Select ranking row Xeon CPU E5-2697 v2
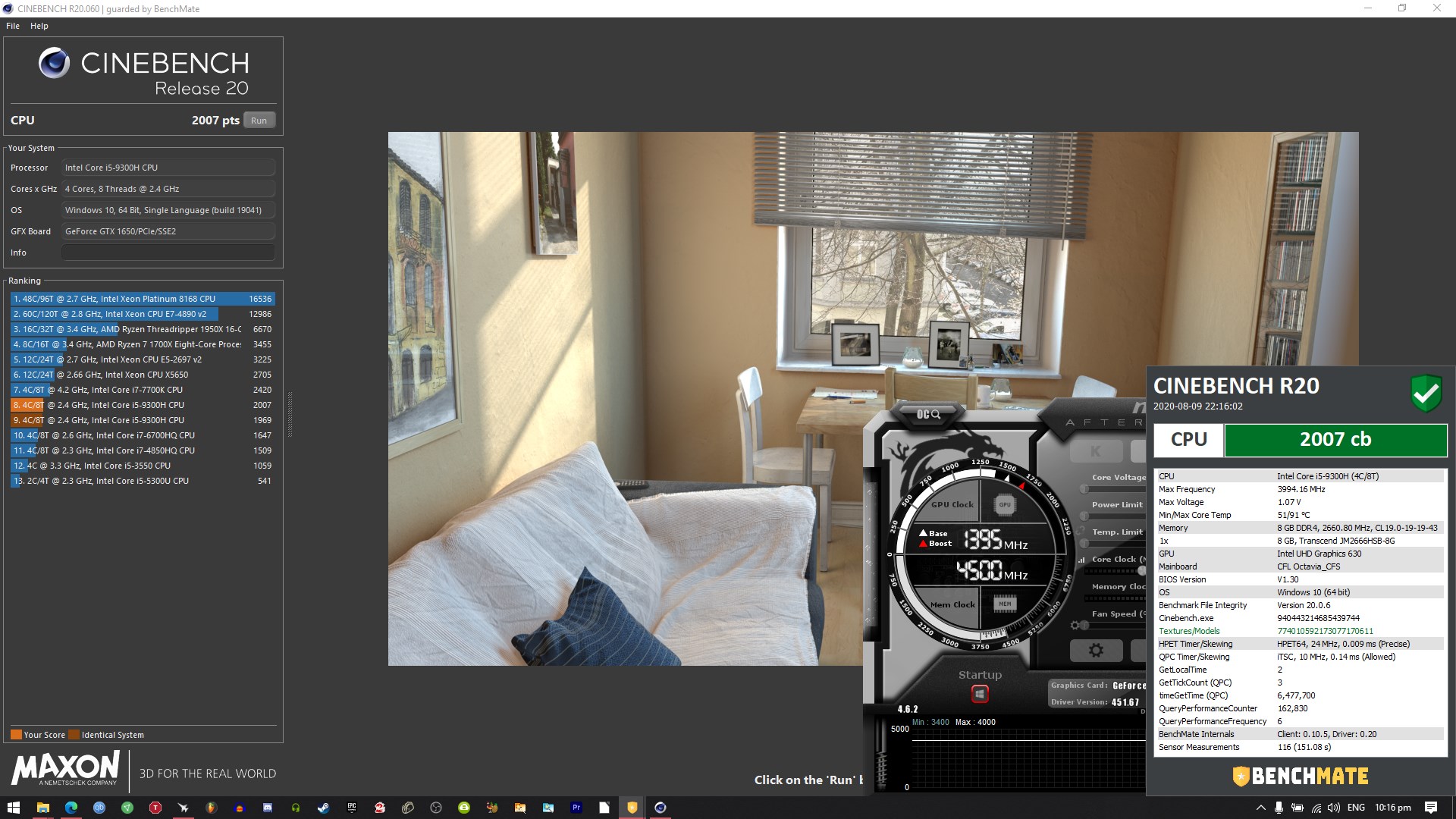 tap(143, 359)
